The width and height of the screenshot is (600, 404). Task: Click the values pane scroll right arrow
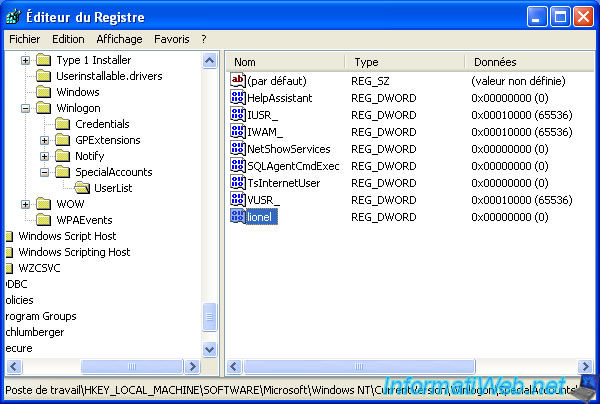tap(585, 367)
